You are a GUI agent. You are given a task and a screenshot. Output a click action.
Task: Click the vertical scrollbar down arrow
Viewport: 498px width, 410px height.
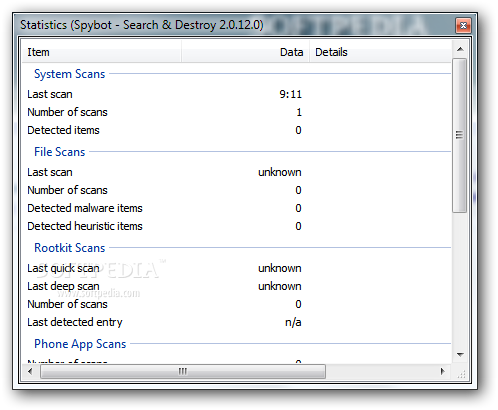pyautogui.click(x=460, y=355)
